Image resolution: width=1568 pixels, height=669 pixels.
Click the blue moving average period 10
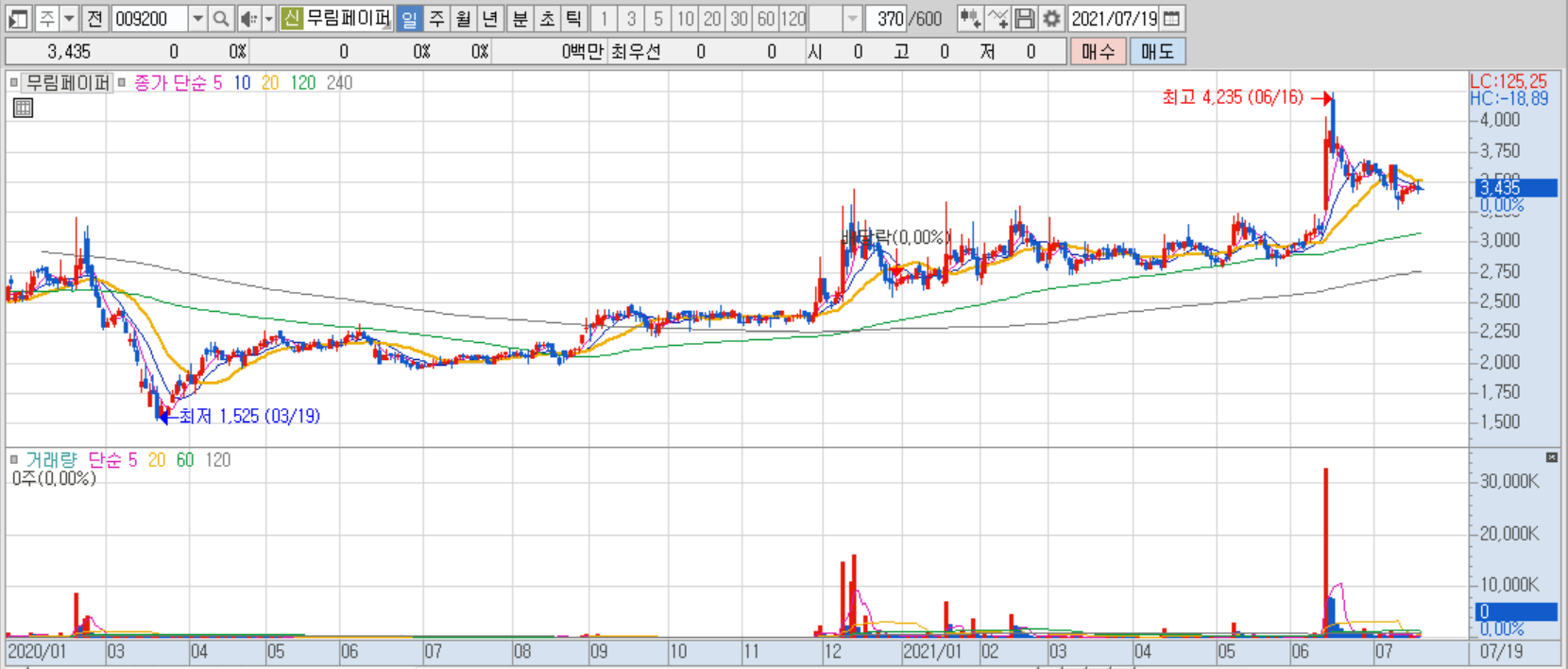[x=242, y=83]
